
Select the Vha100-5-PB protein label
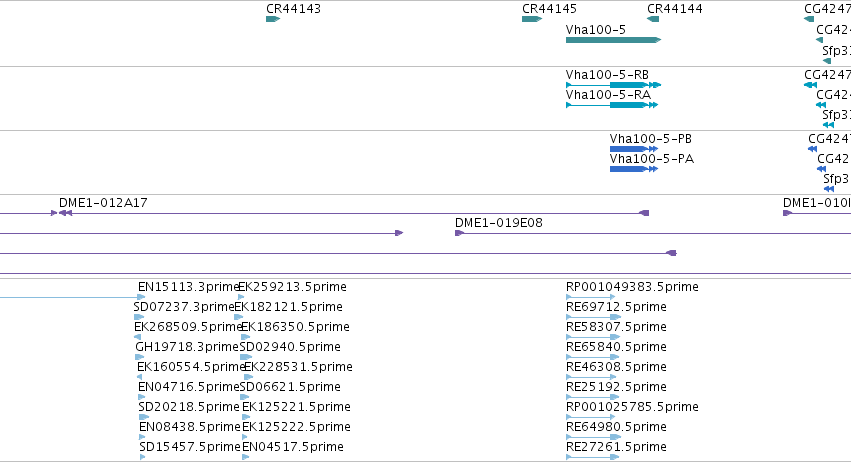click(x=651, y=139)
